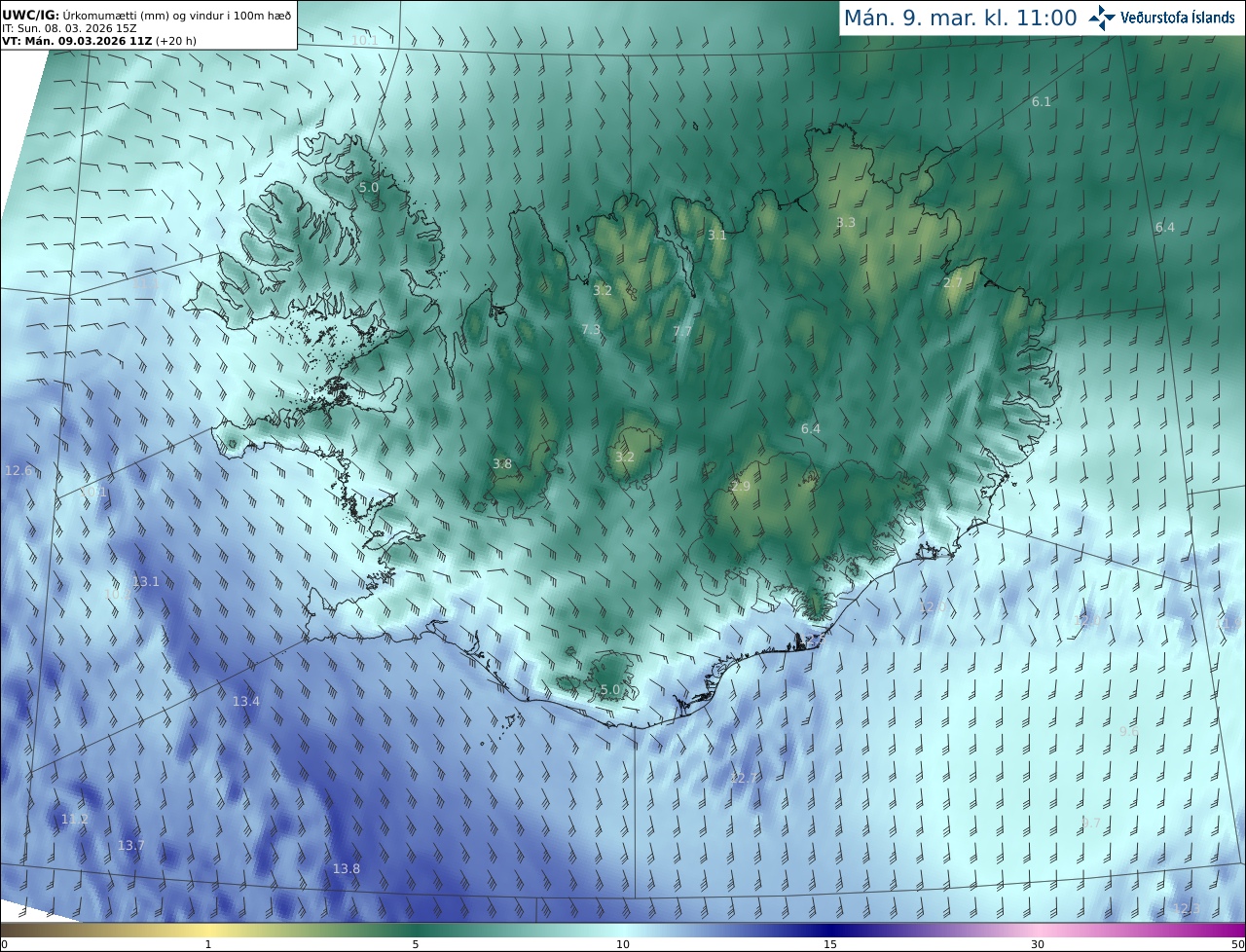Click the 5.0 value on the southern glacier
The width and height of the screenshot is (1246, 952).
[610, 690]
